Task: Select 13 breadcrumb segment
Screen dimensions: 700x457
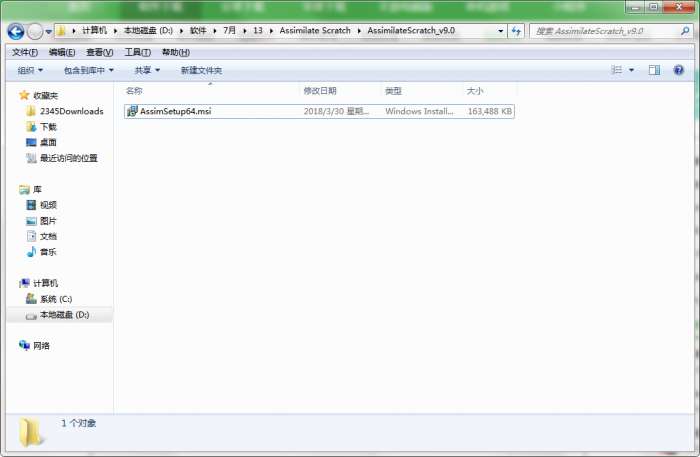Action: point(258,30)
